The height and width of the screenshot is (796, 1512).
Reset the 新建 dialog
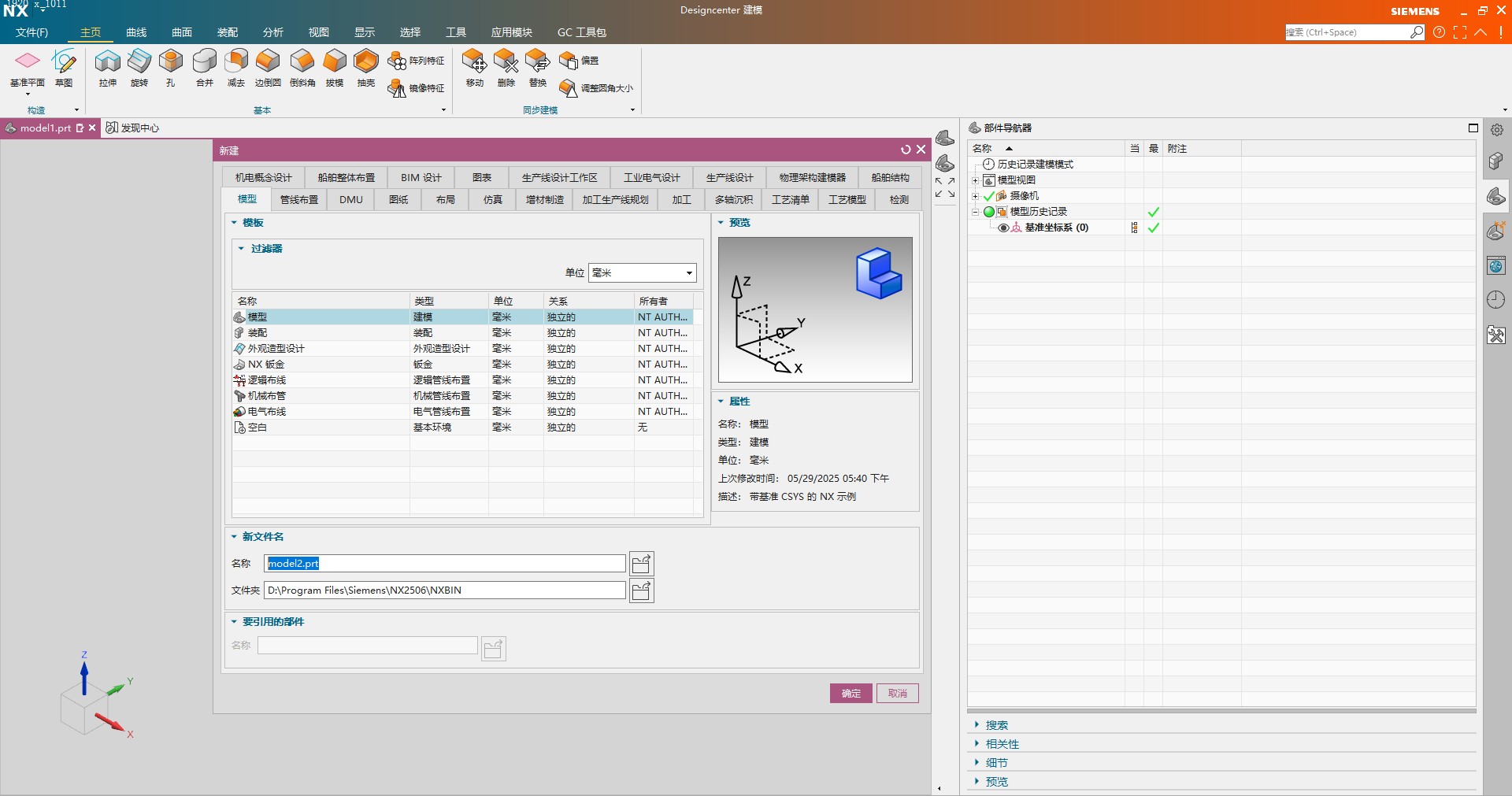(906, 150)
